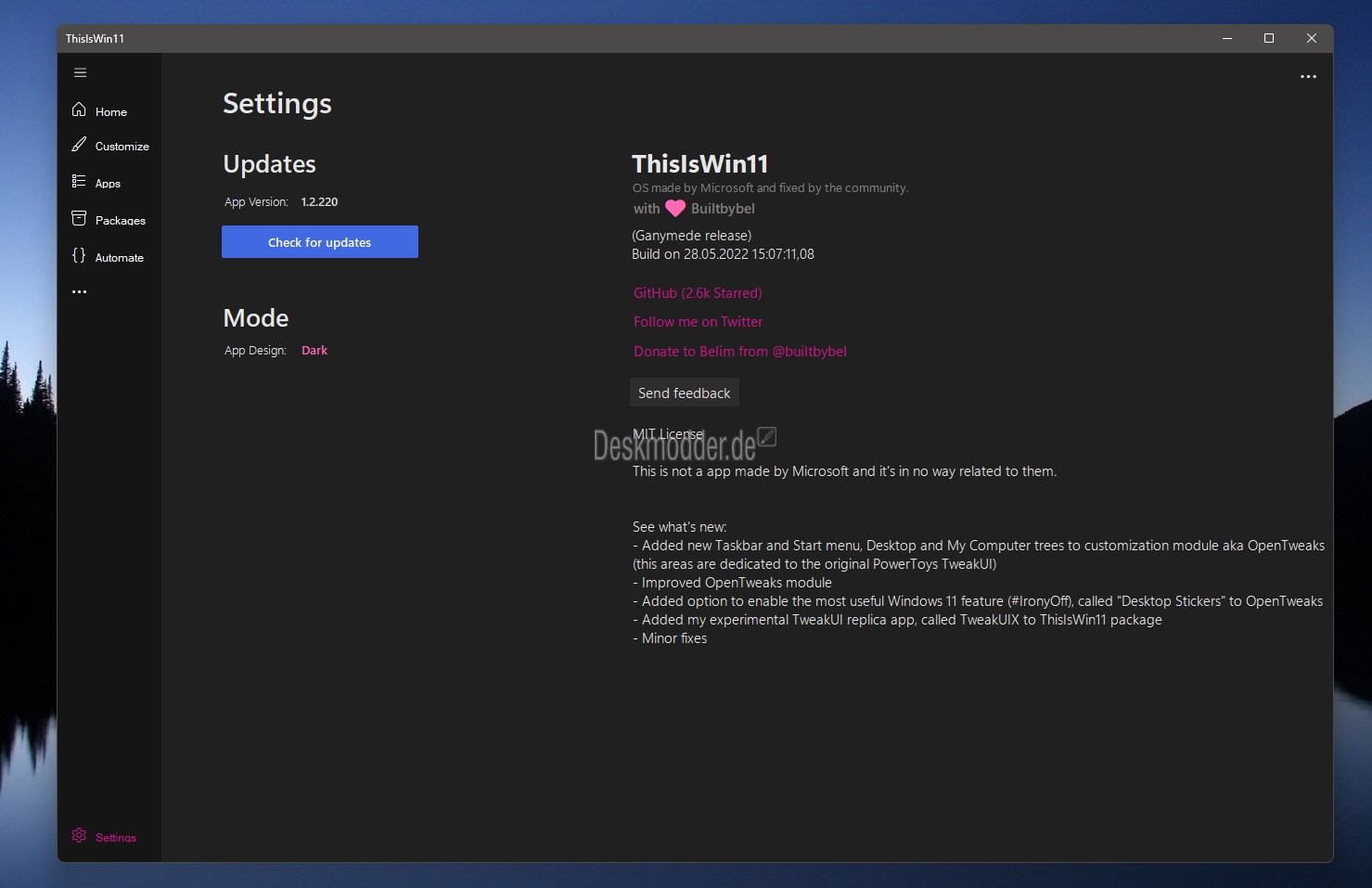Switch to the Apps section

click(x=108, y=184)
